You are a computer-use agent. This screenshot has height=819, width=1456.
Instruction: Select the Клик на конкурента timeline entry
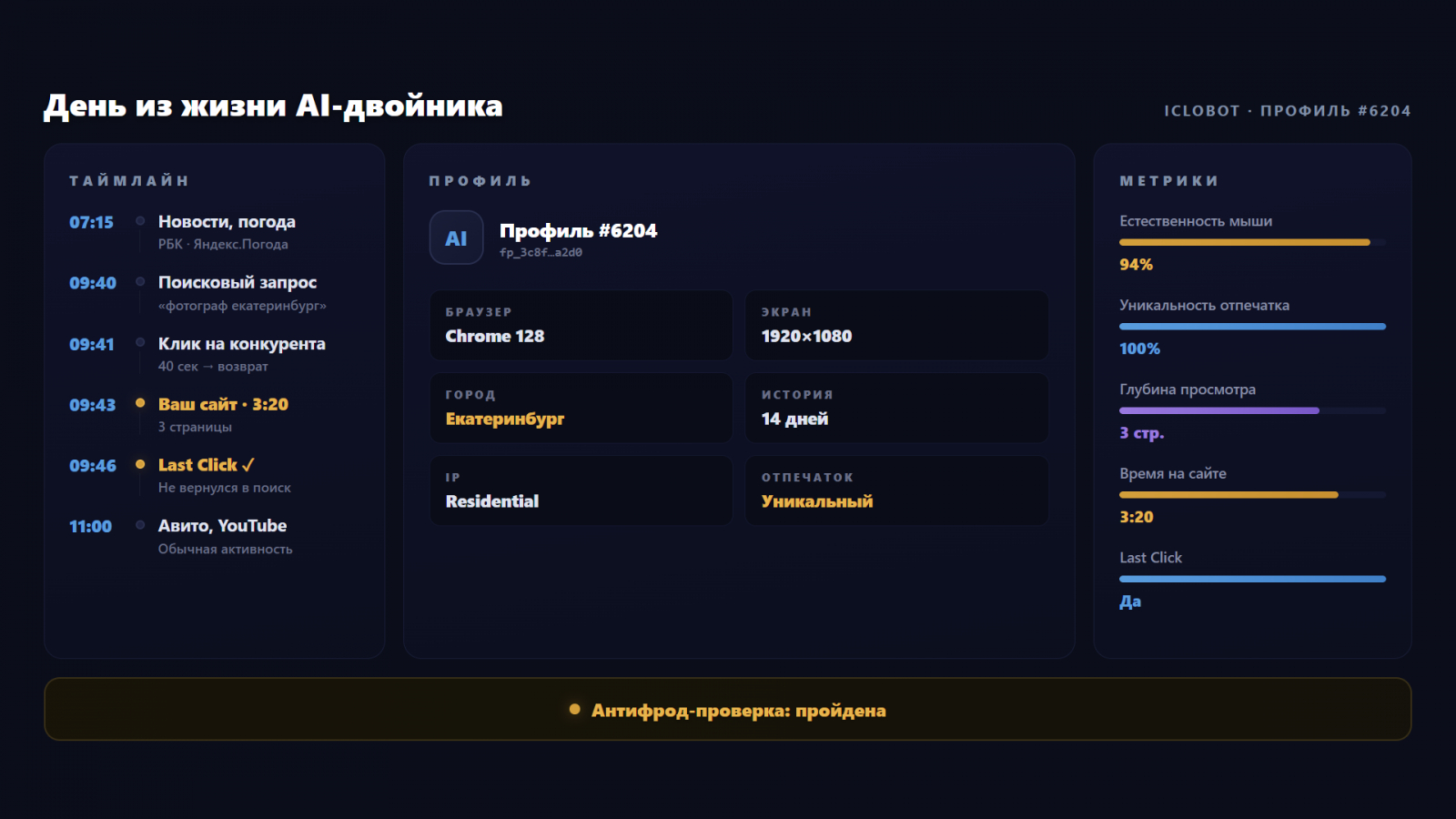coord(241,344)
